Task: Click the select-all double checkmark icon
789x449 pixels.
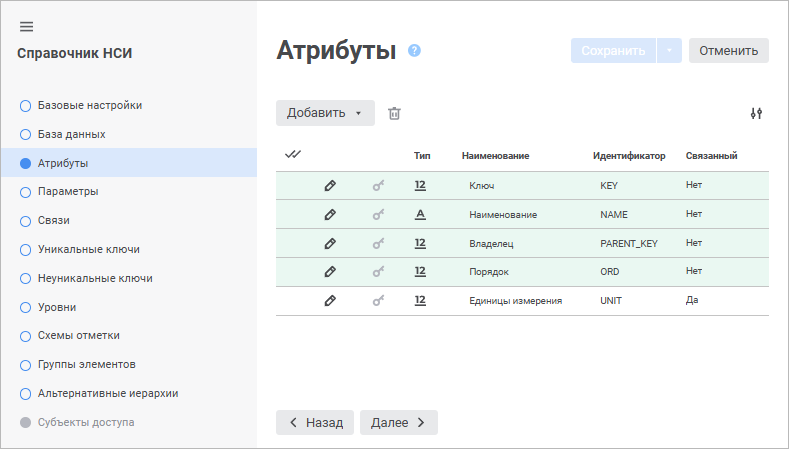Action: click(293, 155)
